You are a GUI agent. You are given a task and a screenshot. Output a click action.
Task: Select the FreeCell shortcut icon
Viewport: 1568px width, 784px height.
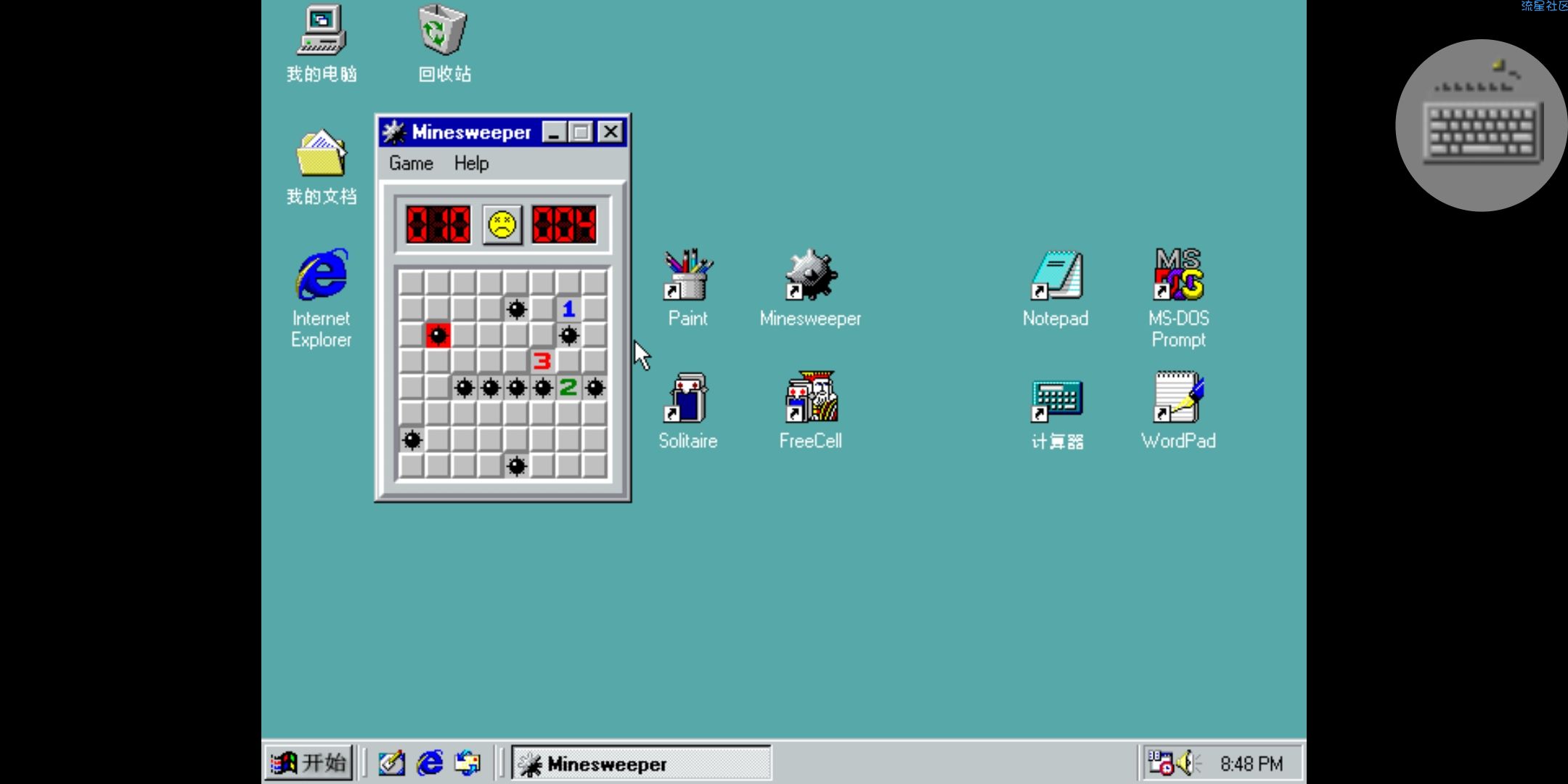(x=810, y=410)
